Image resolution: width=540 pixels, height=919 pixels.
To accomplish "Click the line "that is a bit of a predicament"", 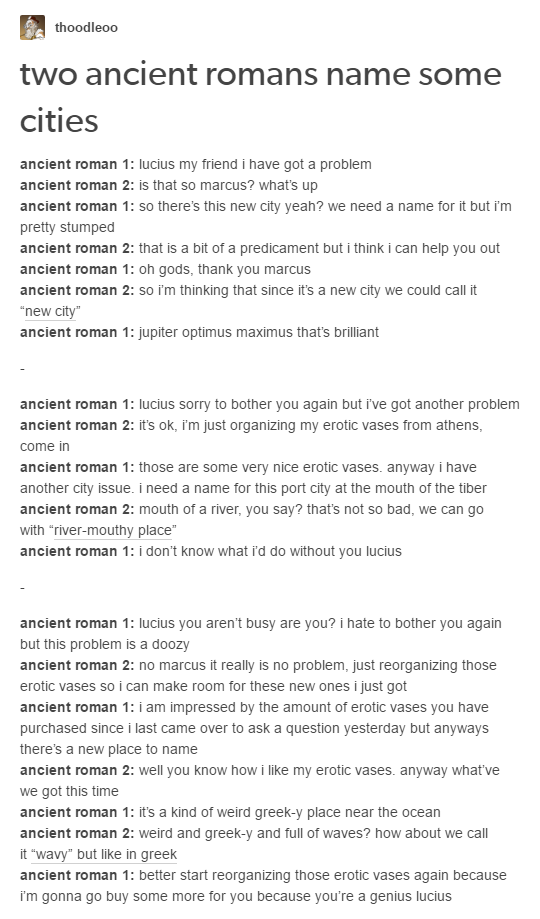I will 229,249.
